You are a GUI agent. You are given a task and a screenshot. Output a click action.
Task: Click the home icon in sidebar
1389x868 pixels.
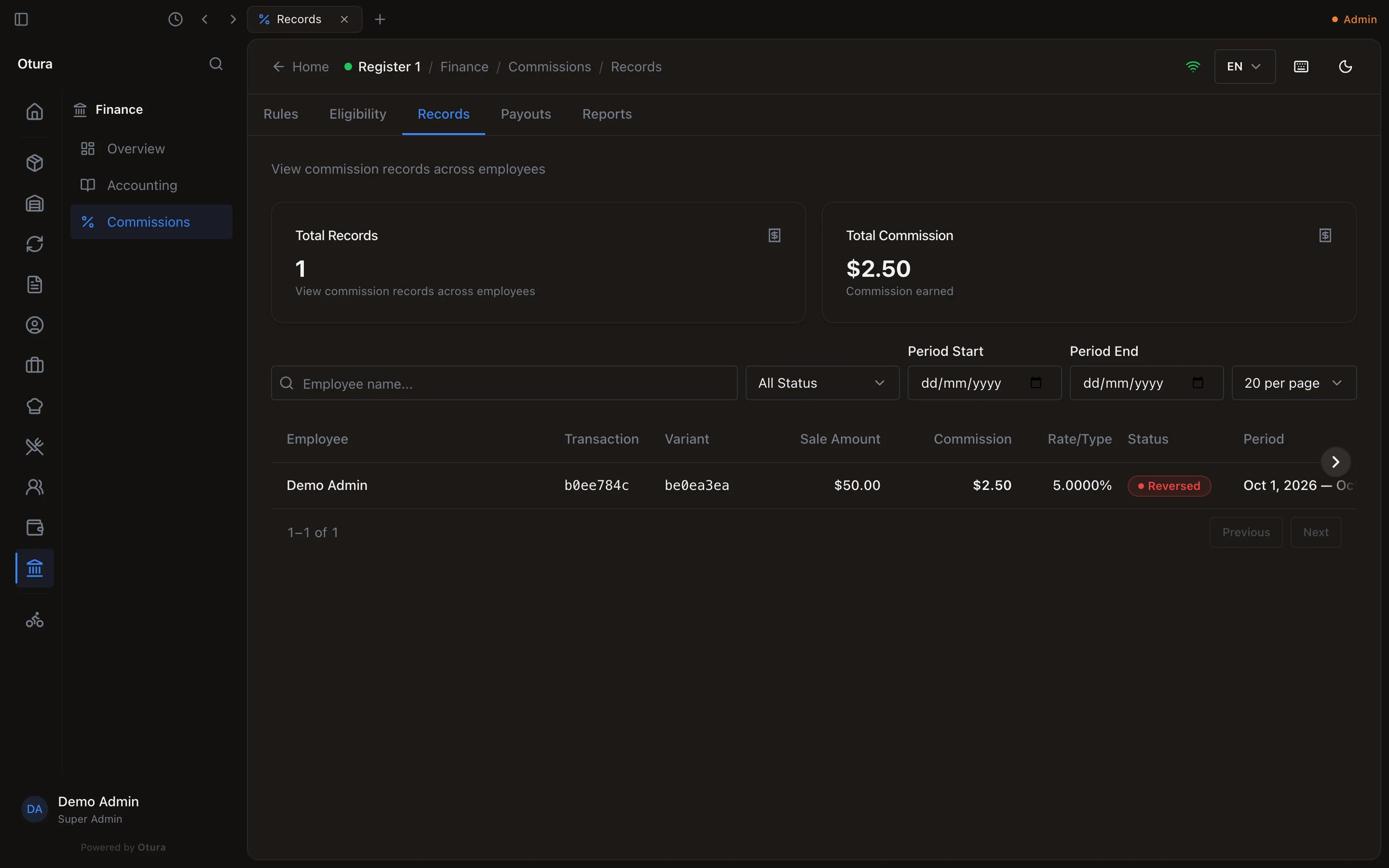(35, 111)
